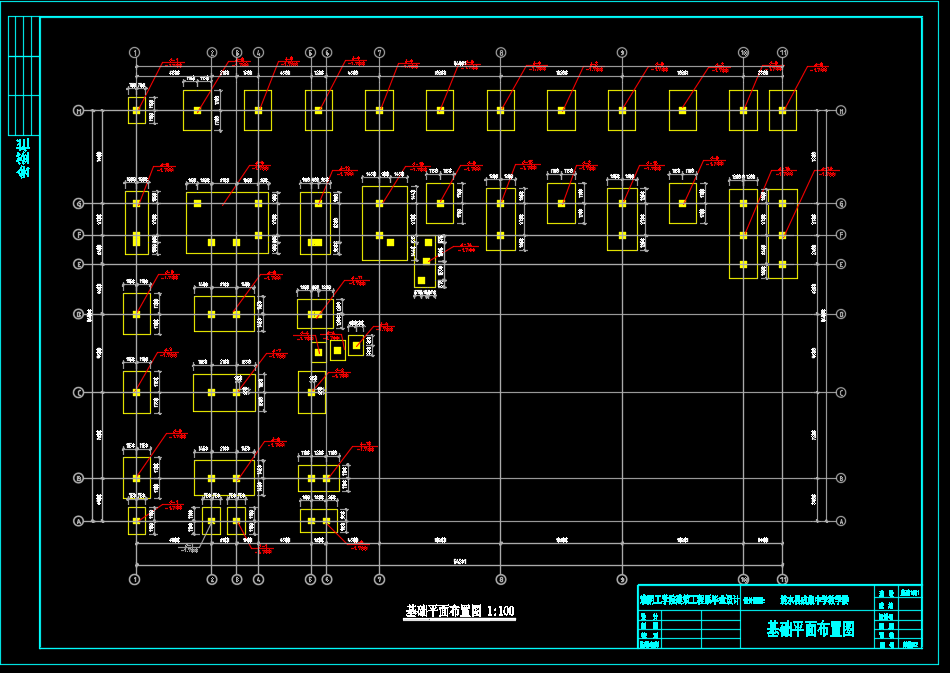The image size is (950, 673).
Task: Click the axis bubble 4 at bottom
Action: point(258,579)
